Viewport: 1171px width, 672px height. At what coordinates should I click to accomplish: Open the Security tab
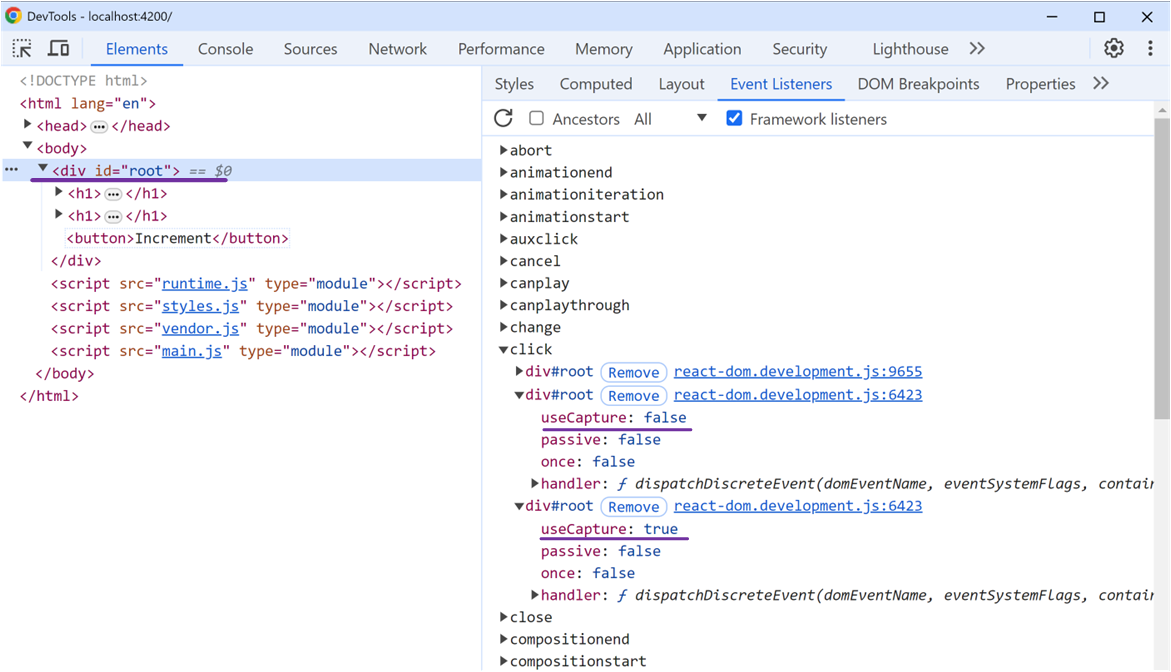click(x=799, y=49)
